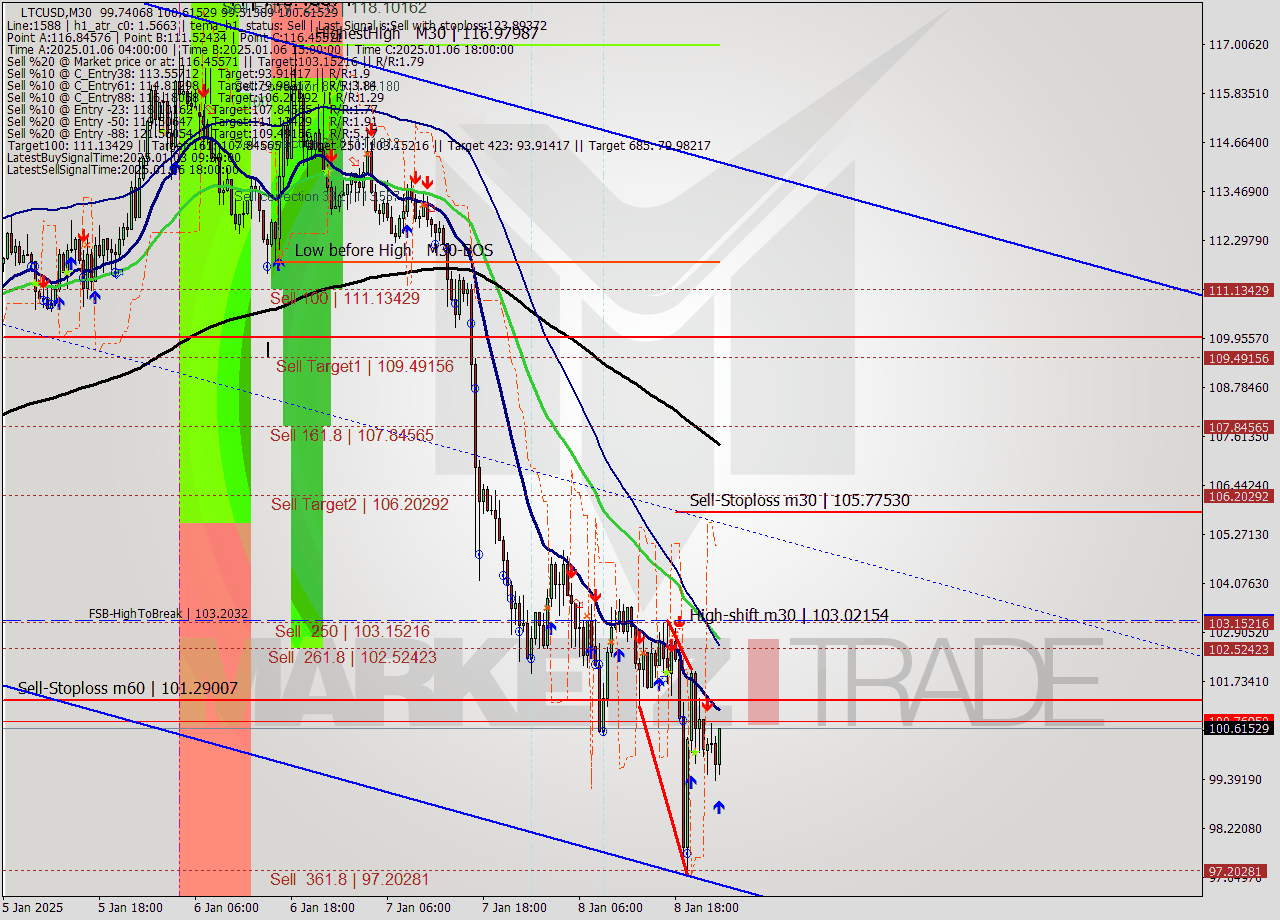Select the 'High-shift m30 | 103.02154' label

789,615
